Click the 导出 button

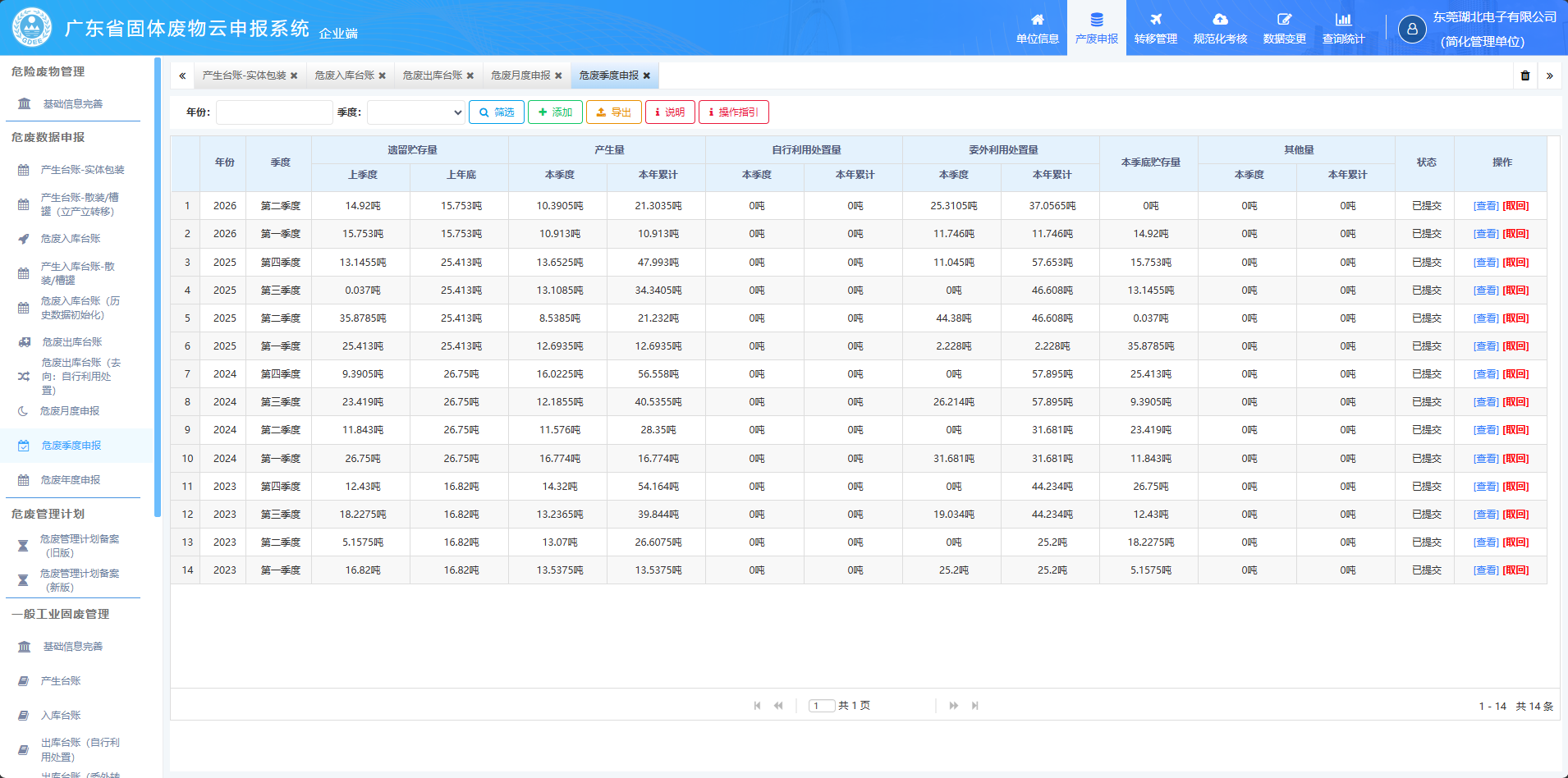tap(614, 112)
